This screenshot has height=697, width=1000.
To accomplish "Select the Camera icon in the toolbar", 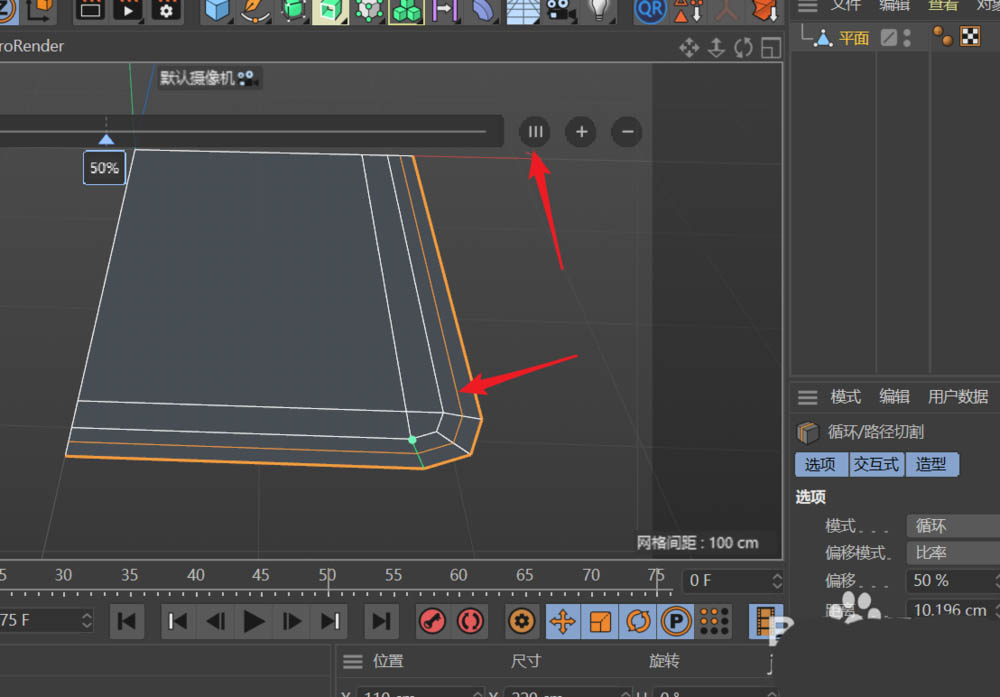I will click(x=560, y=10).
